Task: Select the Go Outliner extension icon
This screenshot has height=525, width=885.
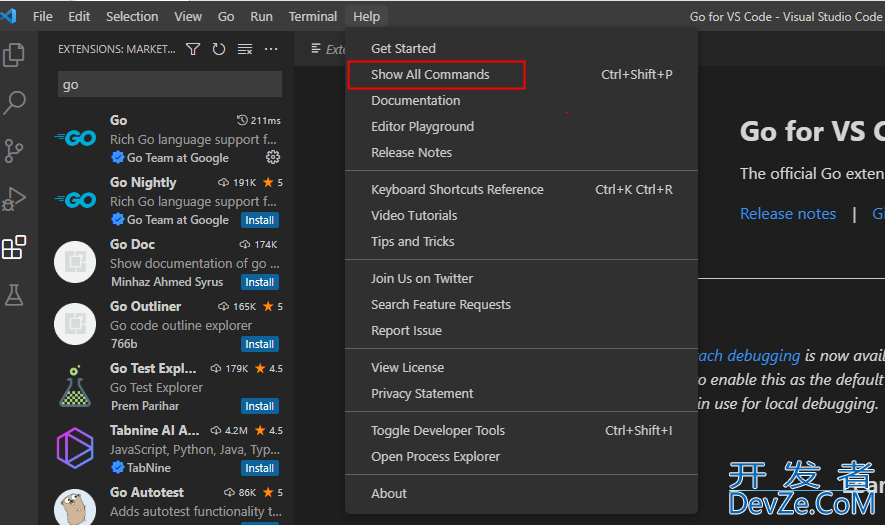Action: click(x=75, y=324)
